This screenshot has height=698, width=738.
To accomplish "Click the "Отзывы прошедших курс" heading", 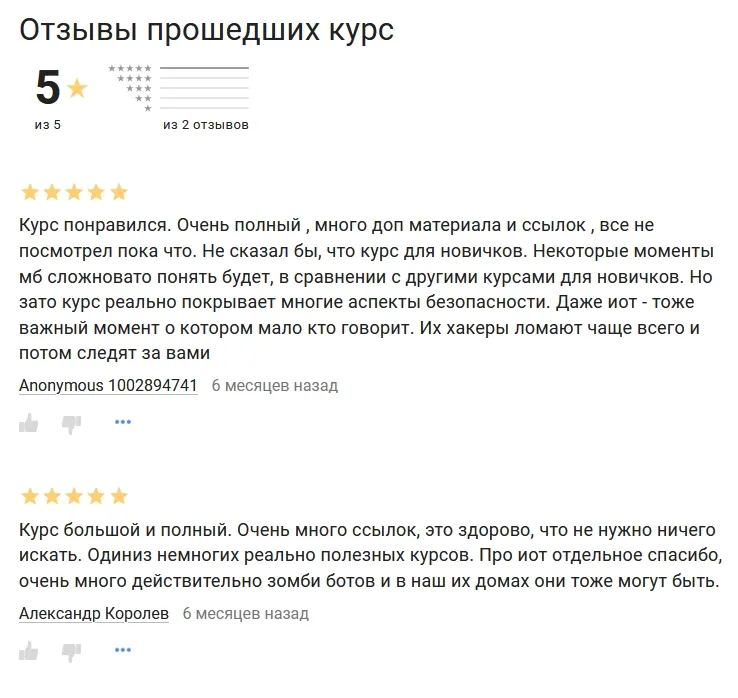I will [x=207, y=30].
